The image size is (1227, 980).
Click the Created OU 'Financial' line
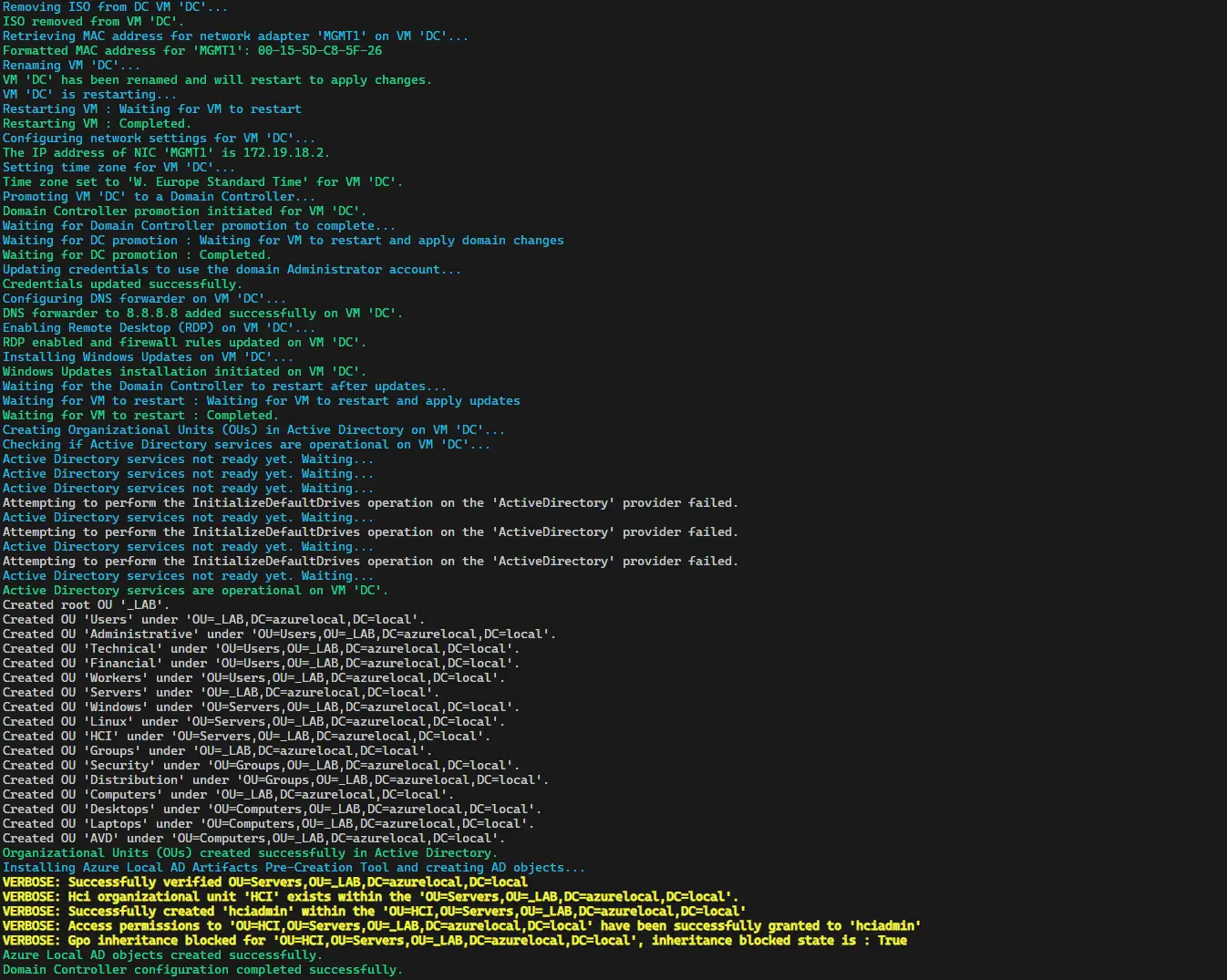[x=261, y=664]
